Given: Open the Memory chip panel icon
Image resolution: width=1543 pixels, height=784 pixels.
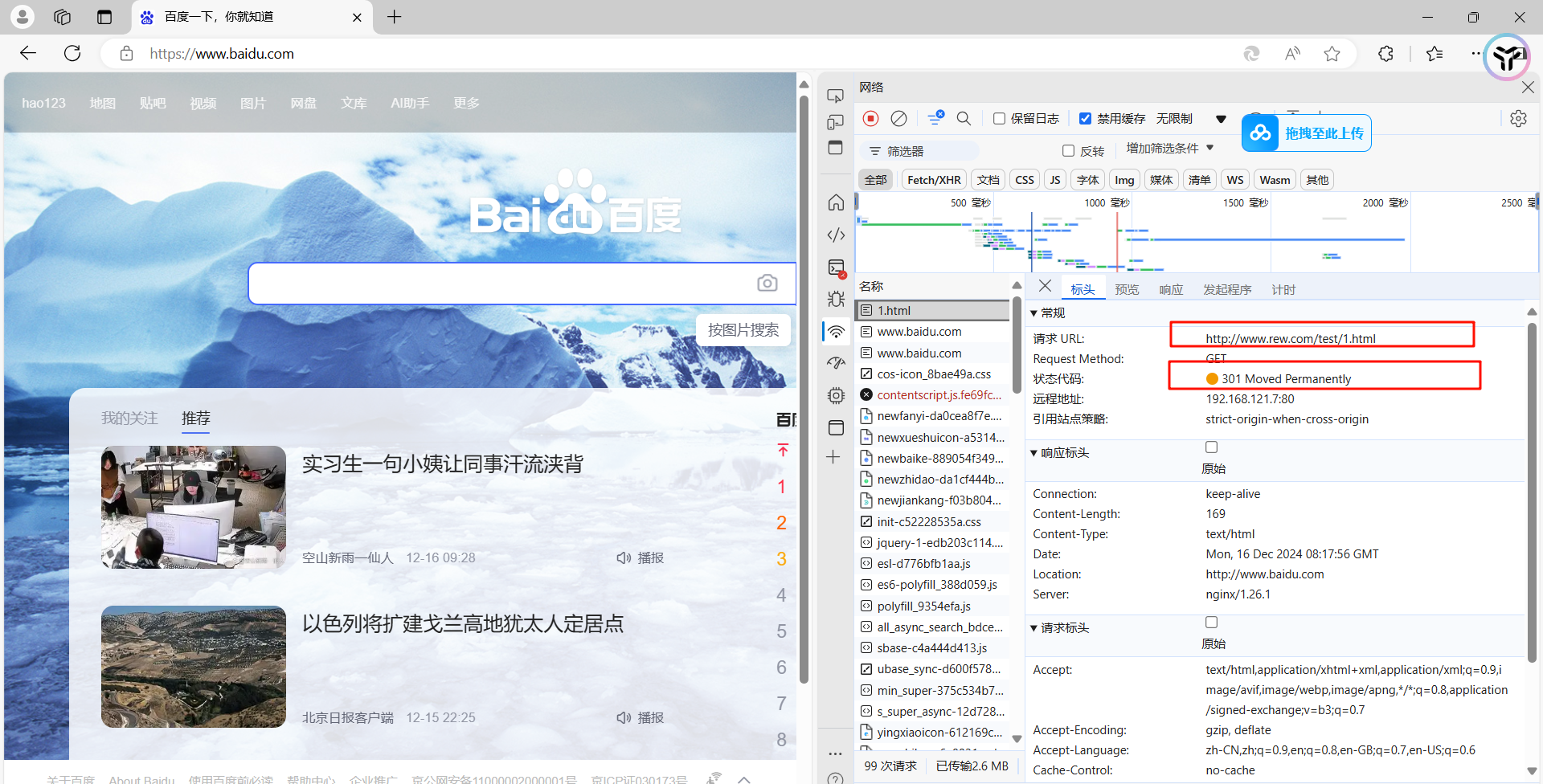Looking at the screenshot, I should point(836,395).
